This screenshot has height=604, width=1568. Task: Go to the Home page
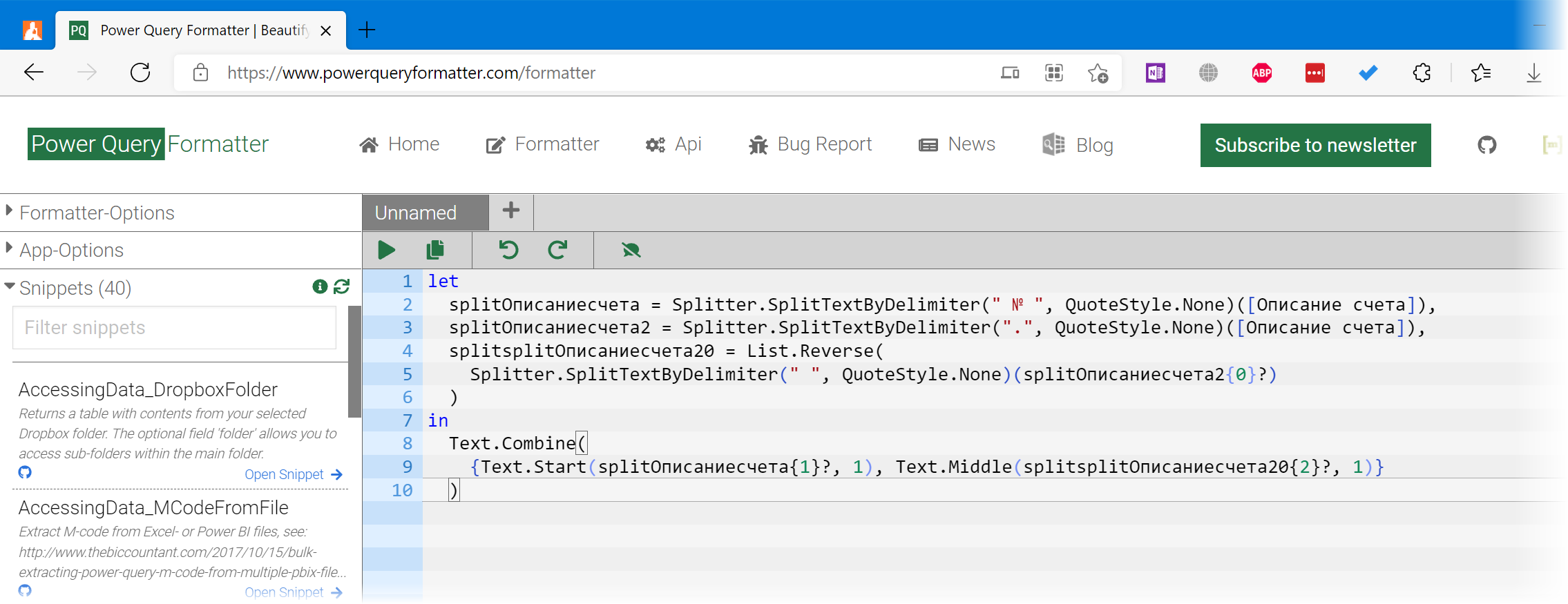399,144
